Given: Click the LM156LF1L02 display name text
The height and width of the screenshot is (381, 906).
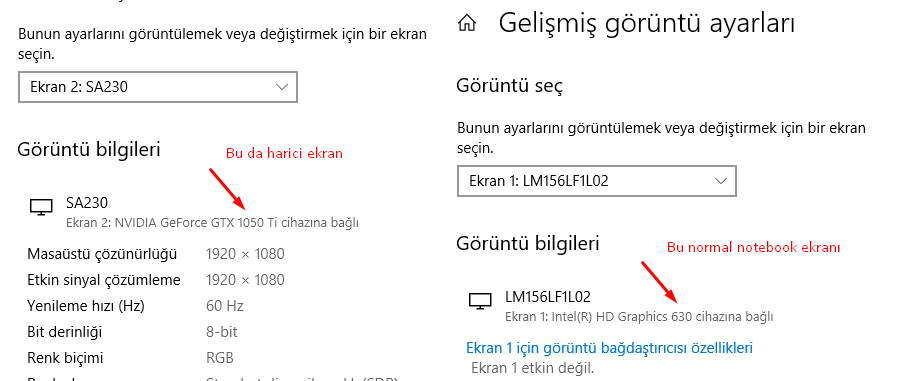Looking at the screenshot, I should (548, 297).
